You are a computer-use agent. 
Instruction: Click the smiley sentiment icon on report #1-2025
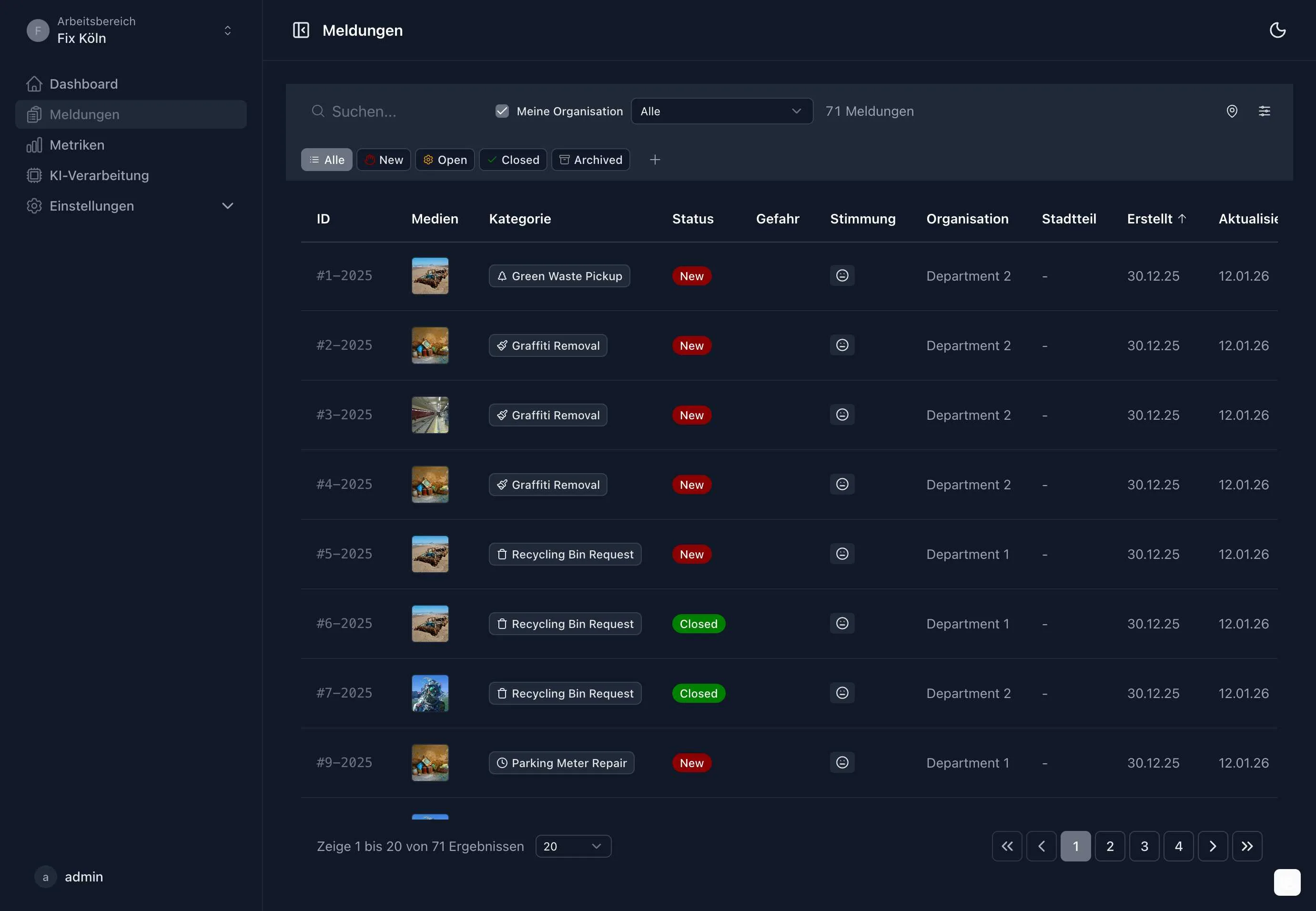842,276
